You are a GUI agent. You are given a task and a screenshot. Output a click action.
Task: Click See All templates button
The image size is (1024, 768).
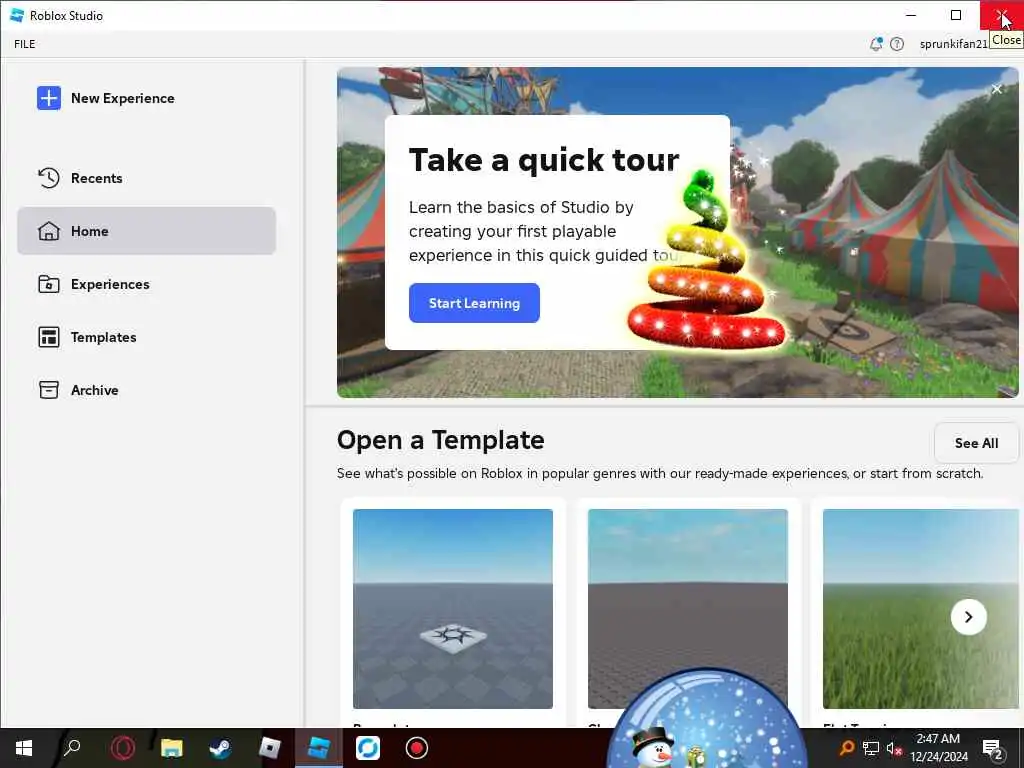click(976, 443)
